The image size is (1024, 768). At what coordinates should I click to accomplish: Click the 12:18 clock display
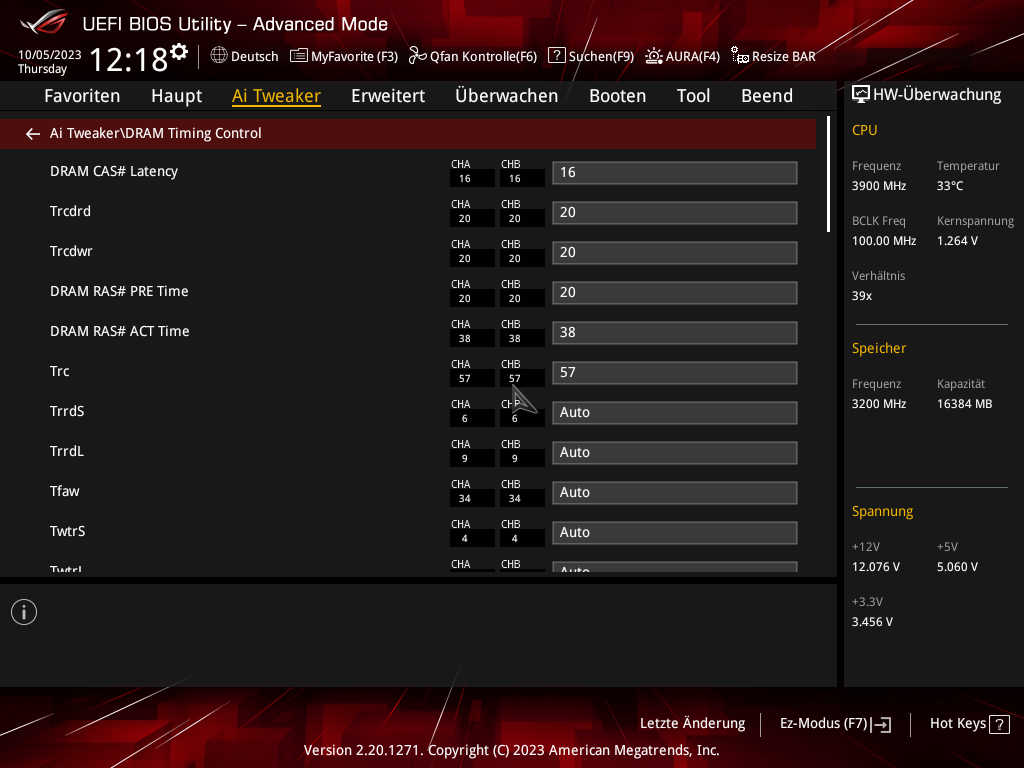coord(129,60)
